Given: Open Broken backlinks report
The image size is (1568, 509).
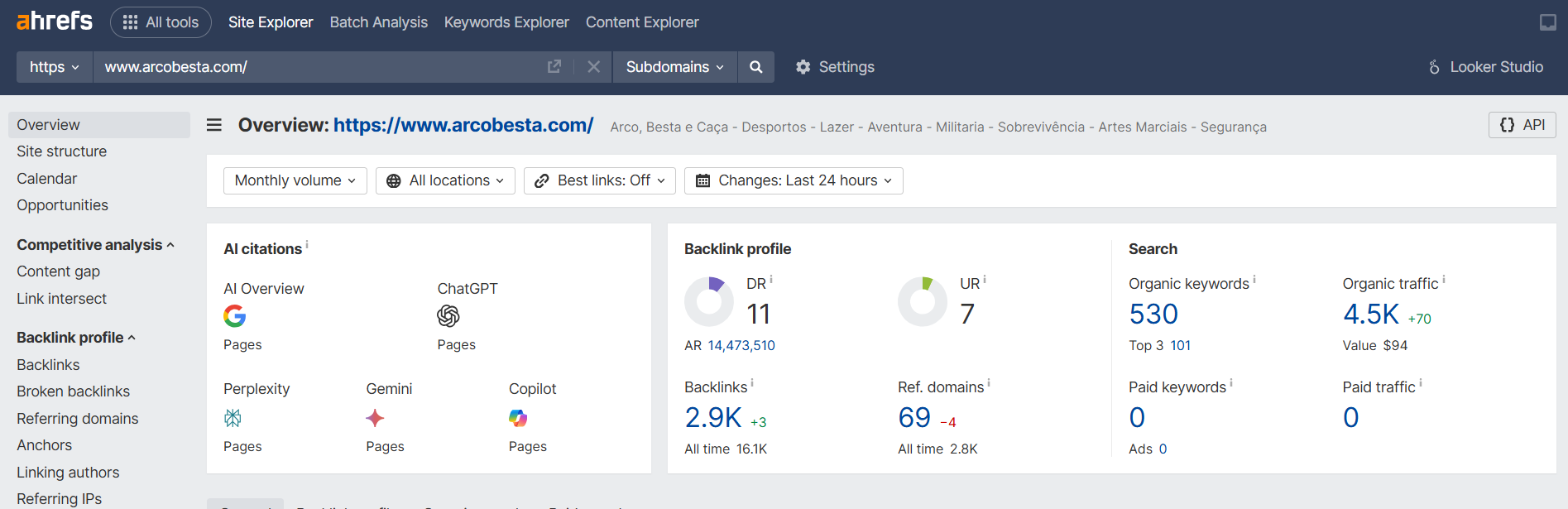Looking at the screenshot, I should (x=74, y=391).
